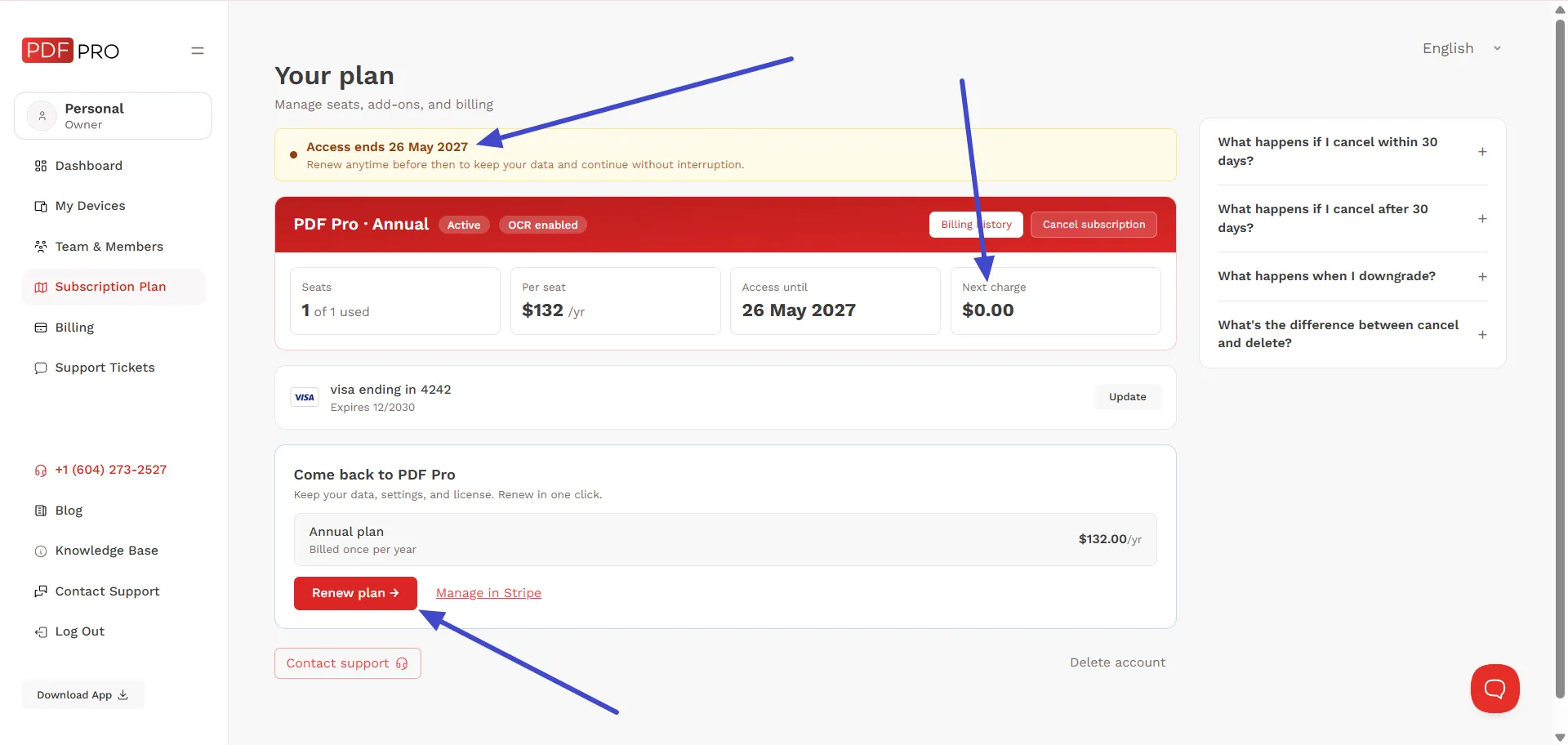Click the Billing card icon
This screenshot has width=1568, height=745.
click(41, 328)
